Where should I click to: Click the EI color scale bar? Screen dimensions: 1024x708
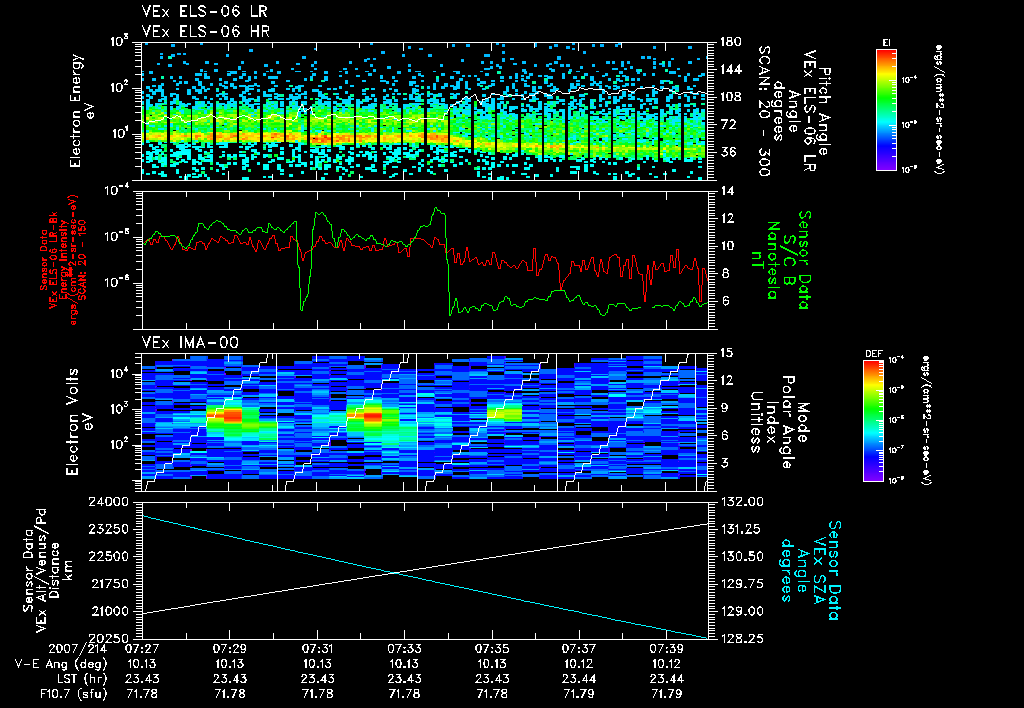886,109
